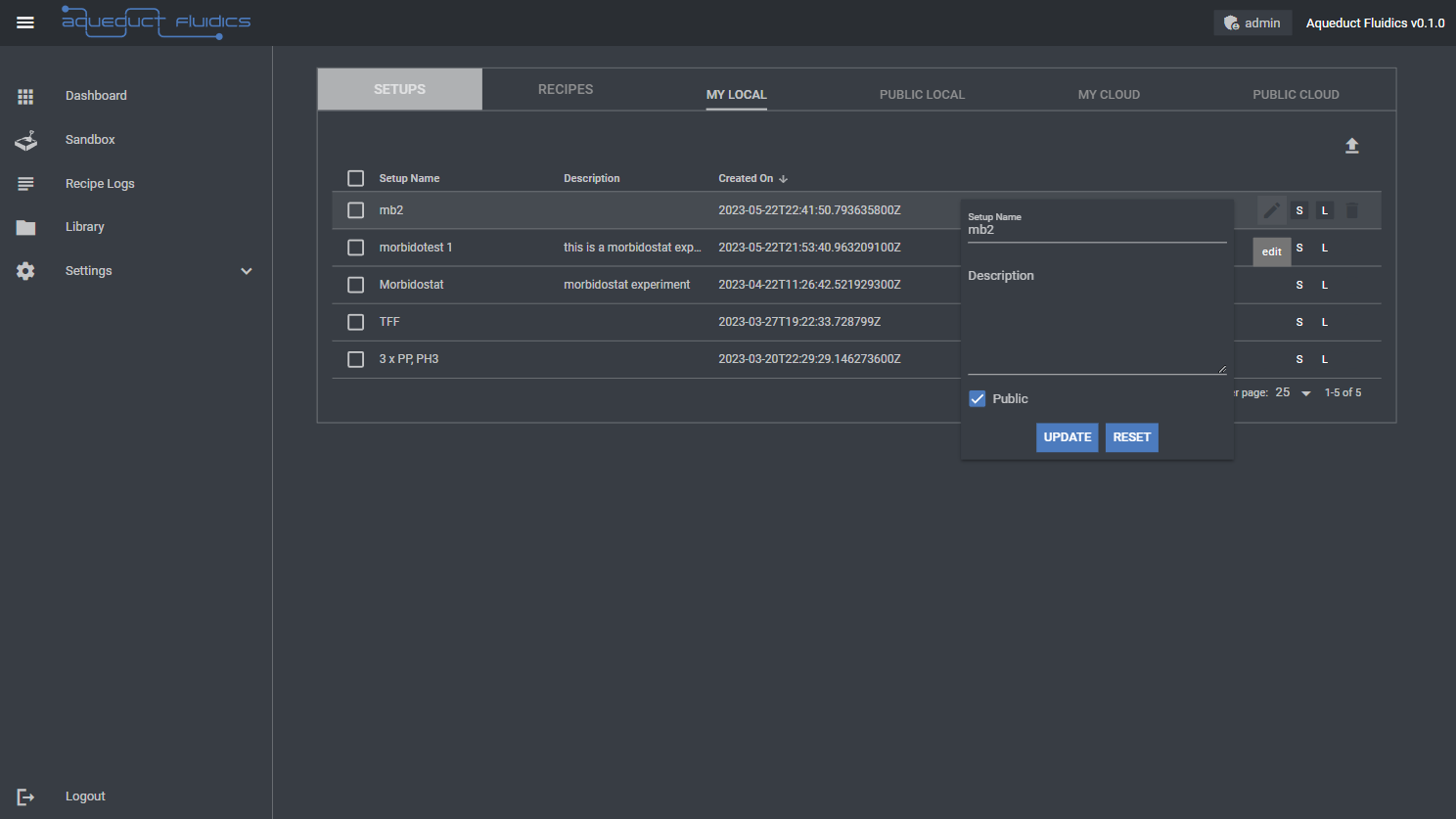Click 'morbidostat experiment' description text

tap(627, 285)
